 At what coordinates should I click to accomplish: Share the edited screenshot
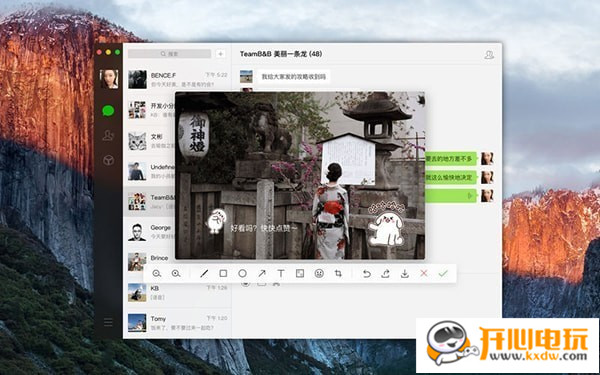tap(386, 274)
